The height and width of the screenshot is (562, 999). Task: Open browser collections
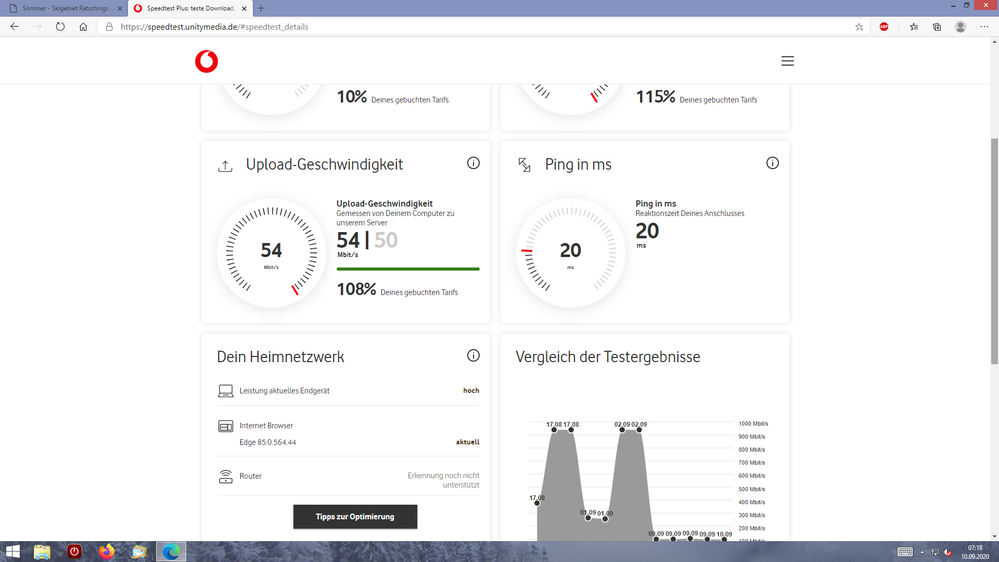tap(937, 27)
